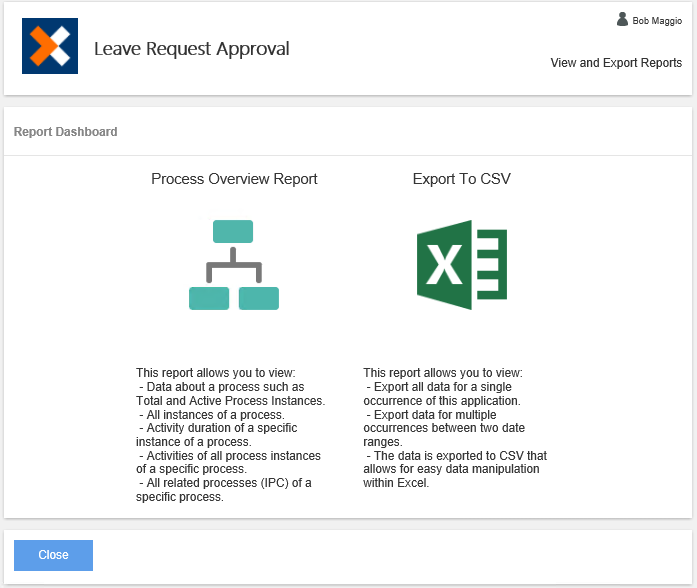The image size is (697, 588).
Task: Click the Excel Export To CSV icon
Action: pyautogui.click(x=462, y=265)
